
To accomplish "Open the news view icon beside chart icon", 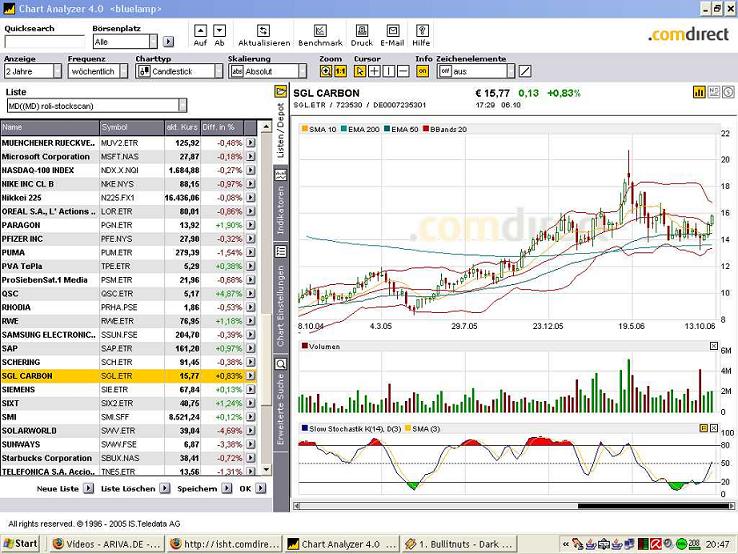I will (714, 92).
